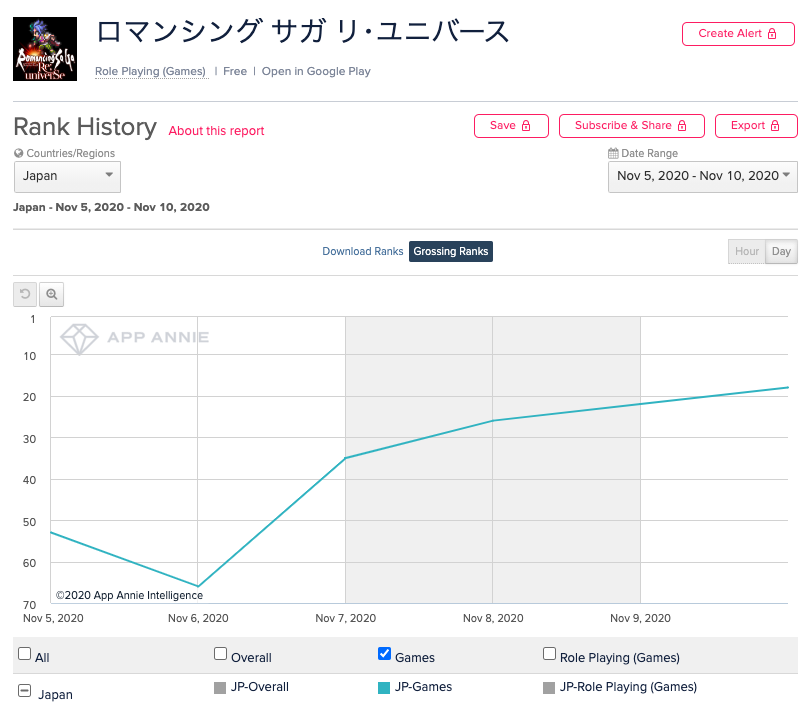Click the JP-Role Playing (Games) gray swatch
Image resolution: width=807 pixels, height=712 pixels.
click(549, 688)
